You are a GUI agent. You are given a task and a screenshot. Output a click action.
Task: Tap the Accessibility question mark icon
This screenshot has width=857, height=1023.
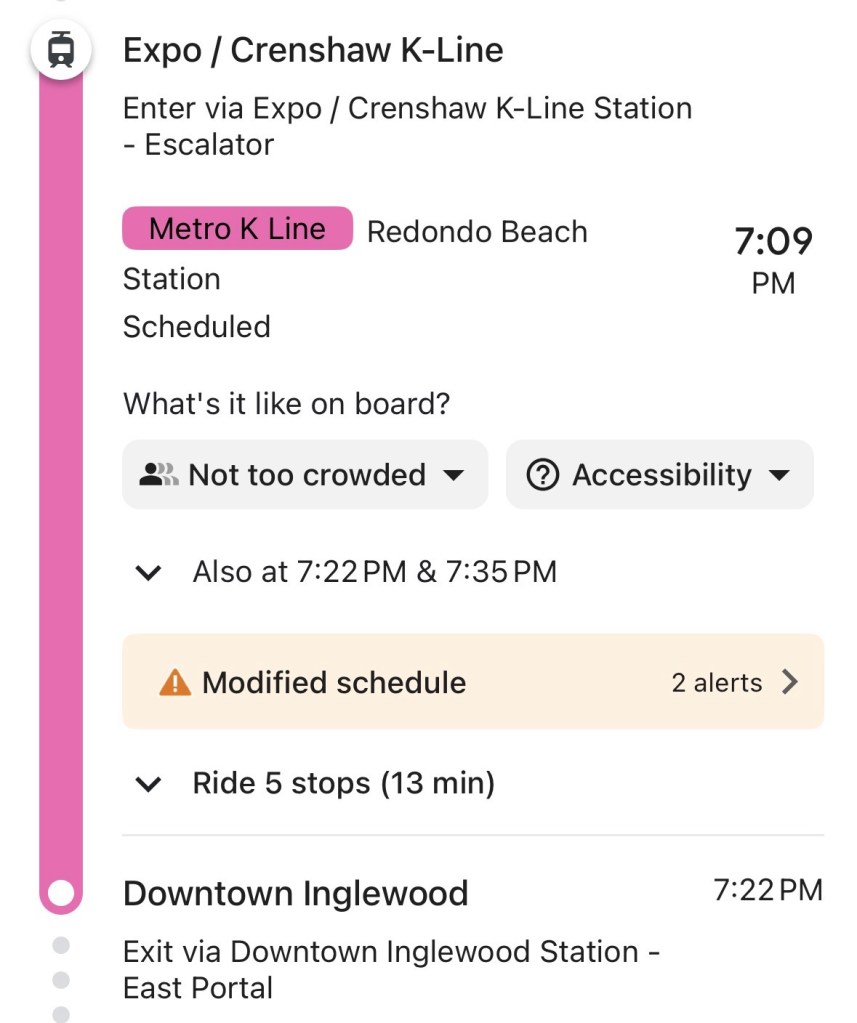542,475
